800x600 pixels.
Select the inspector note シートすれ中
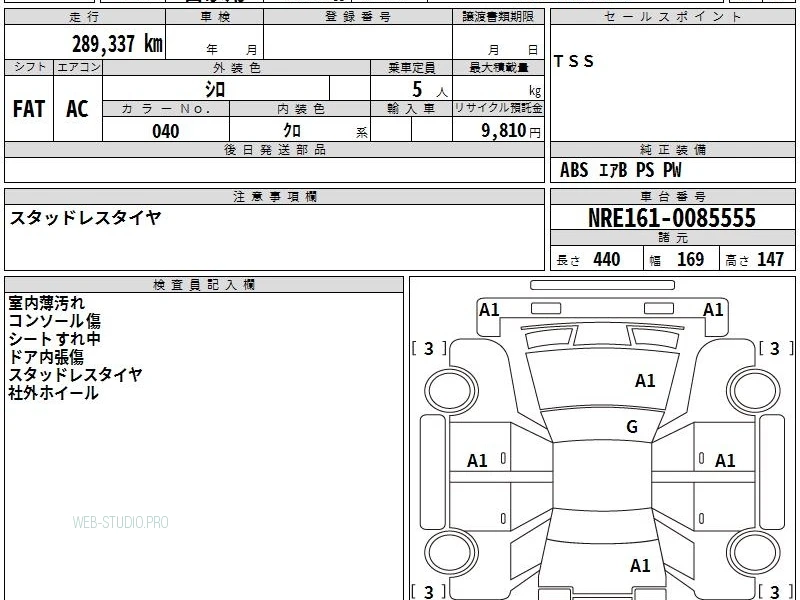[x=55, y=339]
